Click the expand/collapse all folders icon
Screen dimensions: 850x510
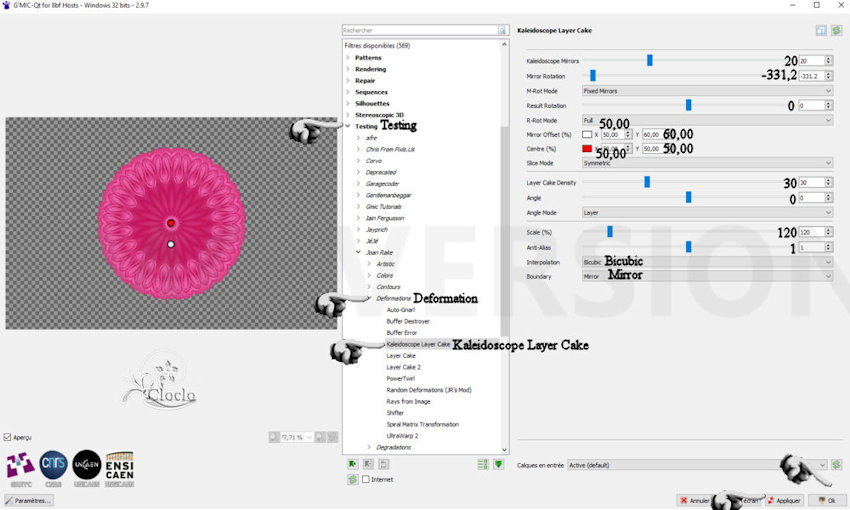(x=483, y=464)
